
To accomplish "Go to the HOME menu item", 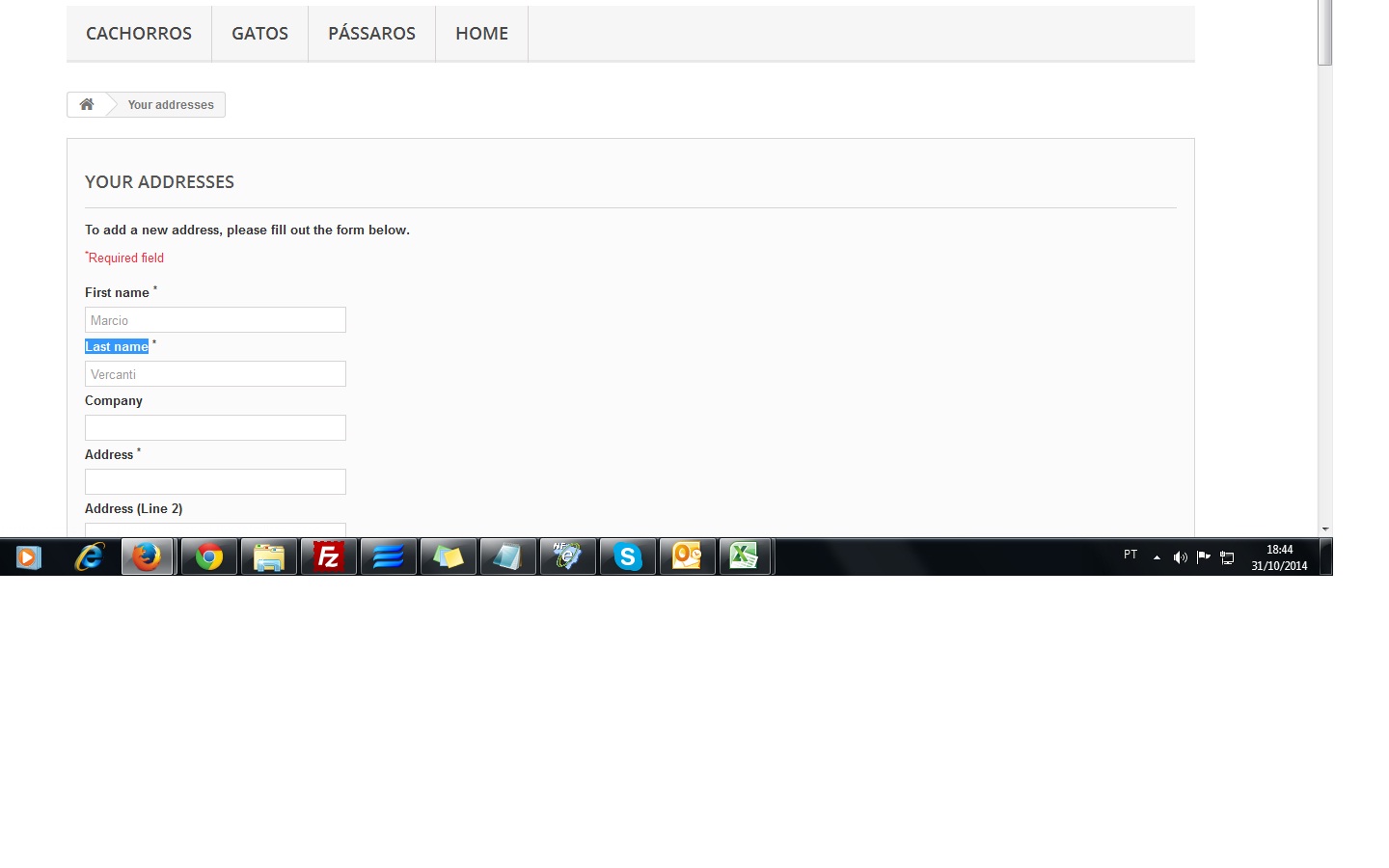I will coord(481,33).
